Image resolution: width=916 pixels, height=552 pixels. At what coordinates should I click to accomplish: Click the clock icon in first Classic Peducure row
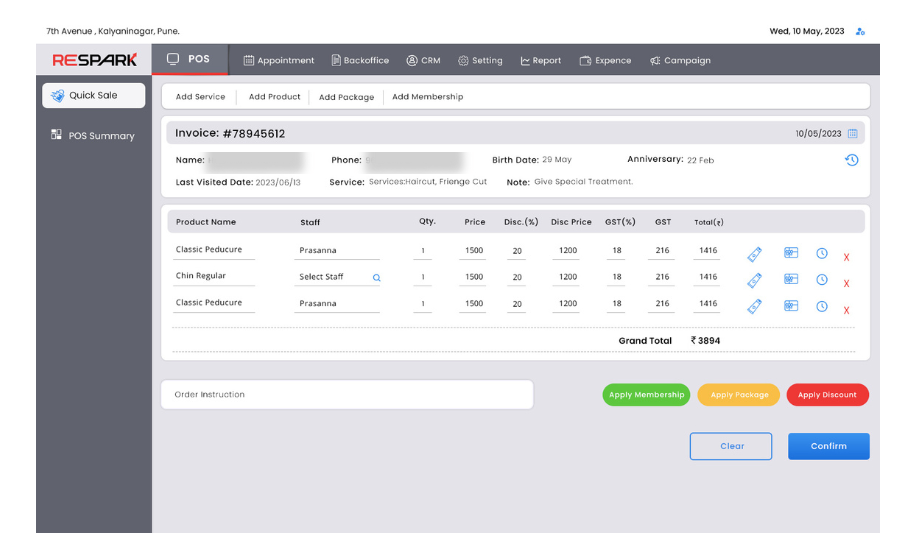[x=821, y=254]
